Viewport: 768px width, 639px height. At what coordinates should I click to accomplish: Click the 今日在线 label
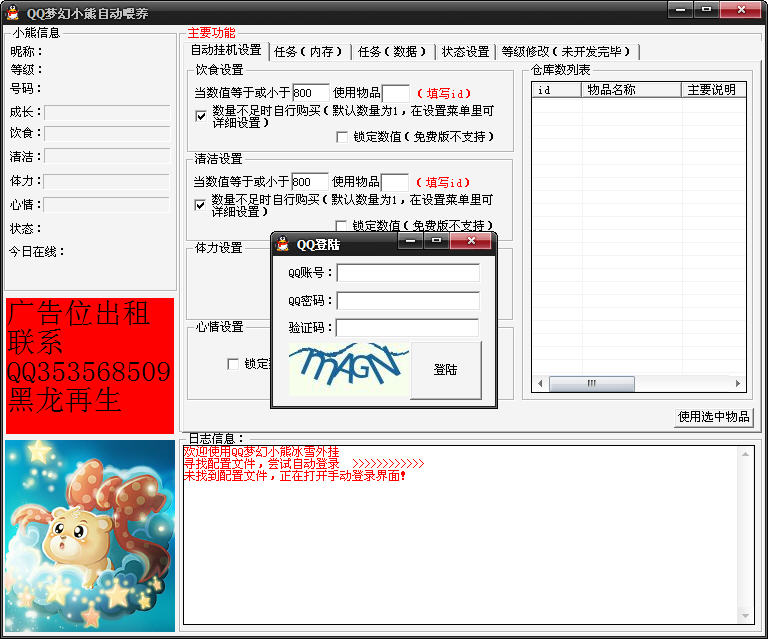(36, 252)
